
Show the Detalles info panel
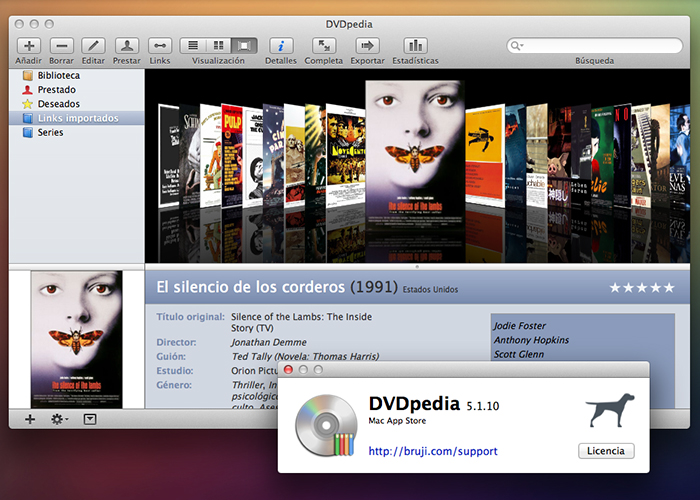281,46
